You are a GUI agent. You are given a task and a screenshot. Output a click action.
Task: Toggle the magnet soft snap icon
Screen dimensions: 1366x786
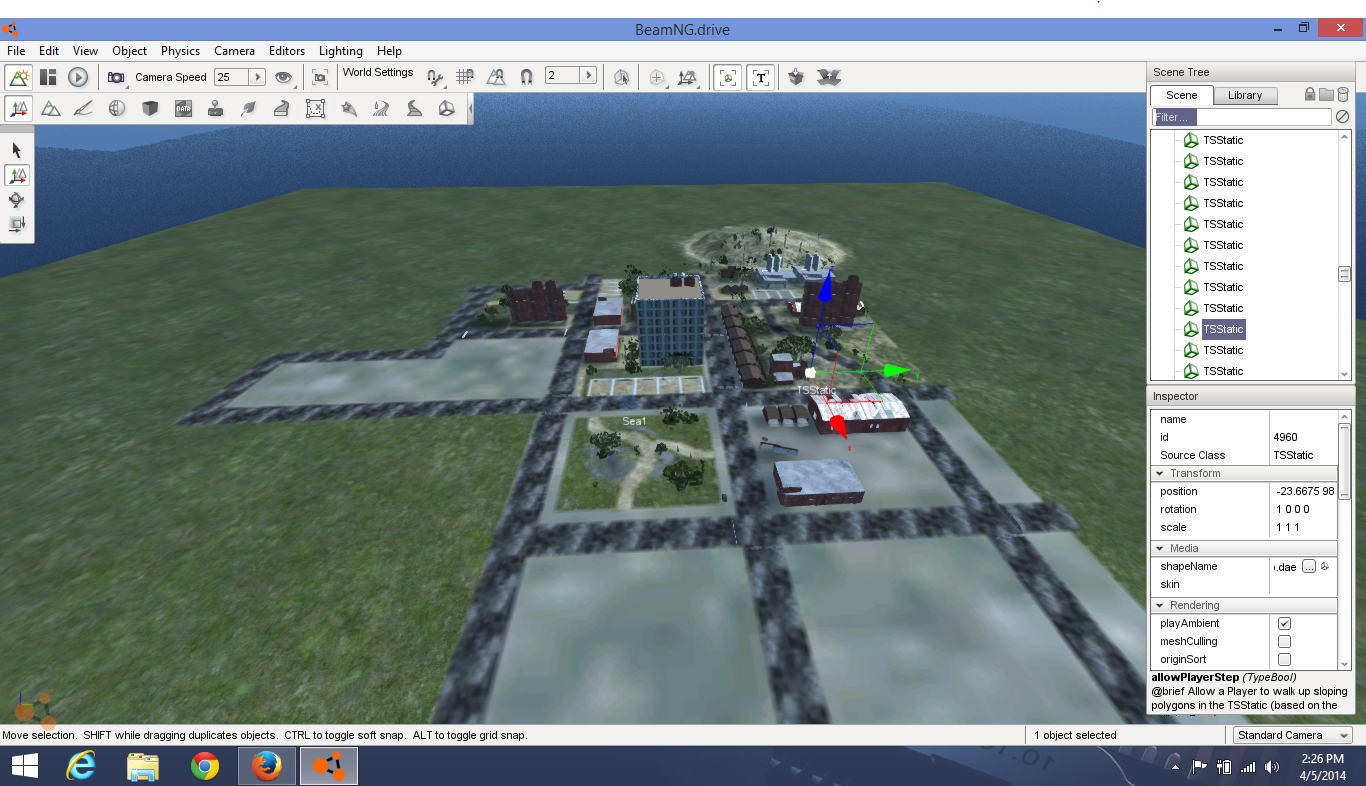click(526, 77)
